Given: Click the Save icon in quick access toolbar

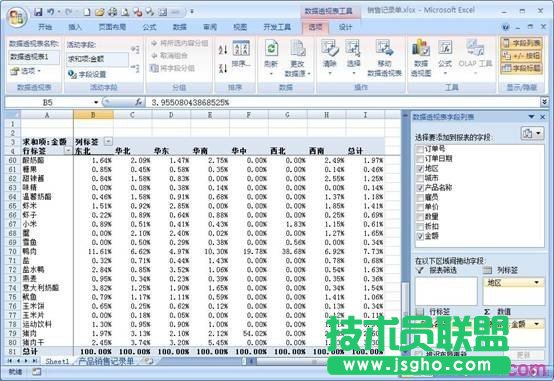Looking at the screenshot, I should pos(38,12).
